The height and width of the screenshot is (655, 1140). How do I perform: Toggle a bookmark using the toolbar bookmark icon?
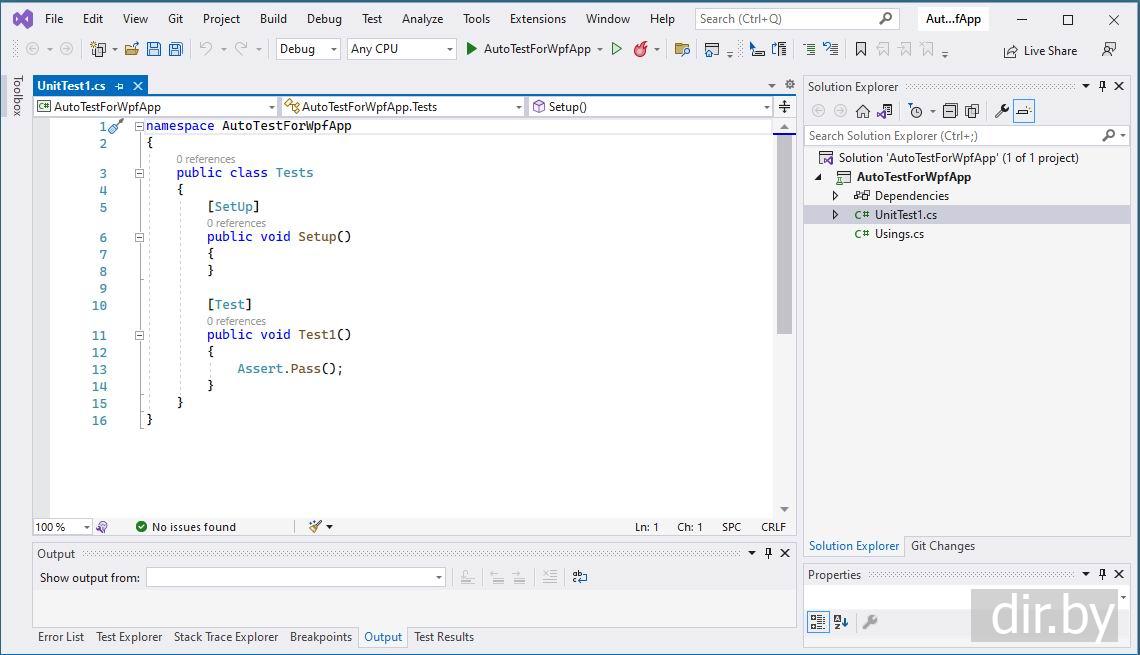tap(860, 49)
